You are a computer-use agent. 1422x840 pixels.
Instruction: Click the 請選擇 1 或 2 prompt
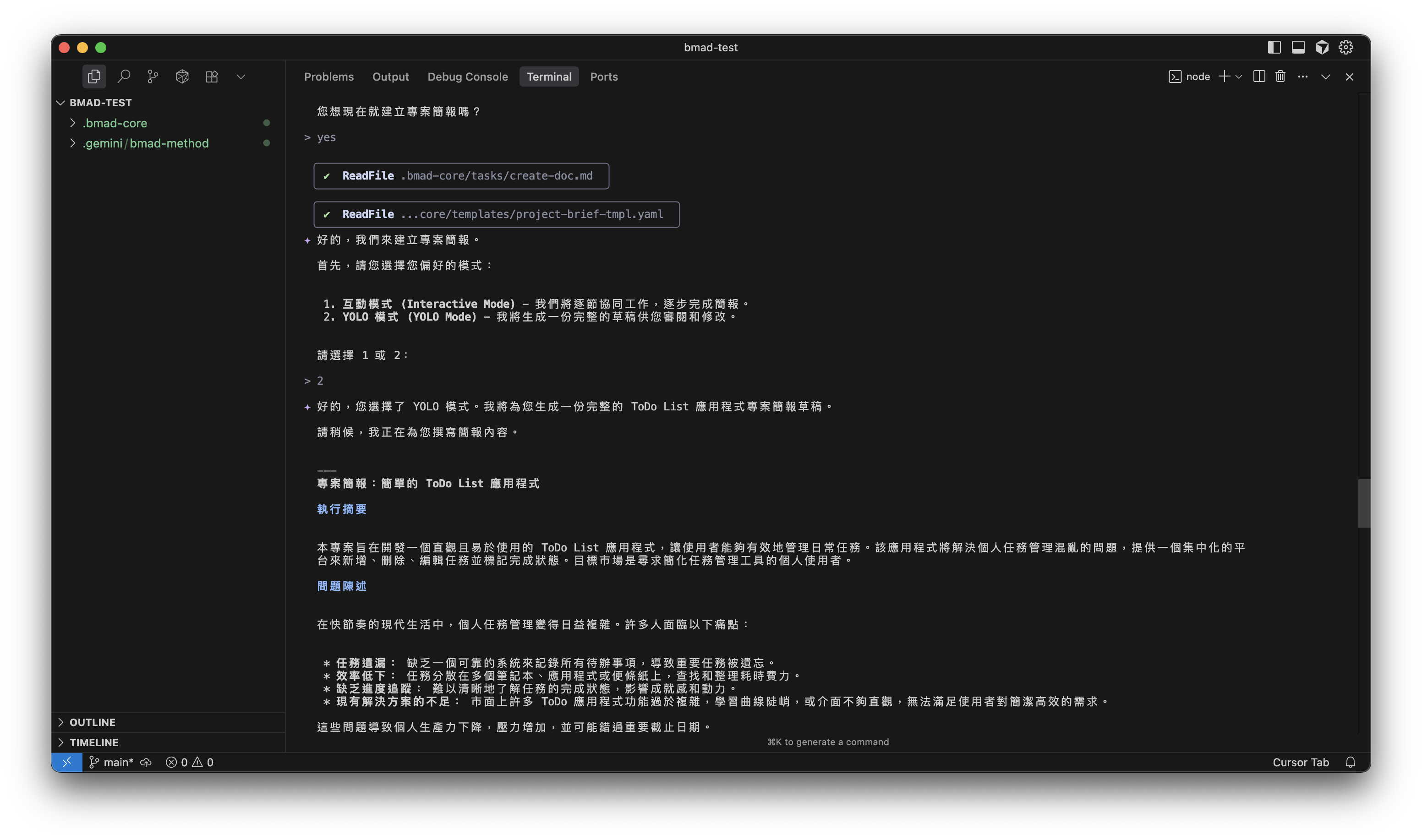tap(362, 355)
